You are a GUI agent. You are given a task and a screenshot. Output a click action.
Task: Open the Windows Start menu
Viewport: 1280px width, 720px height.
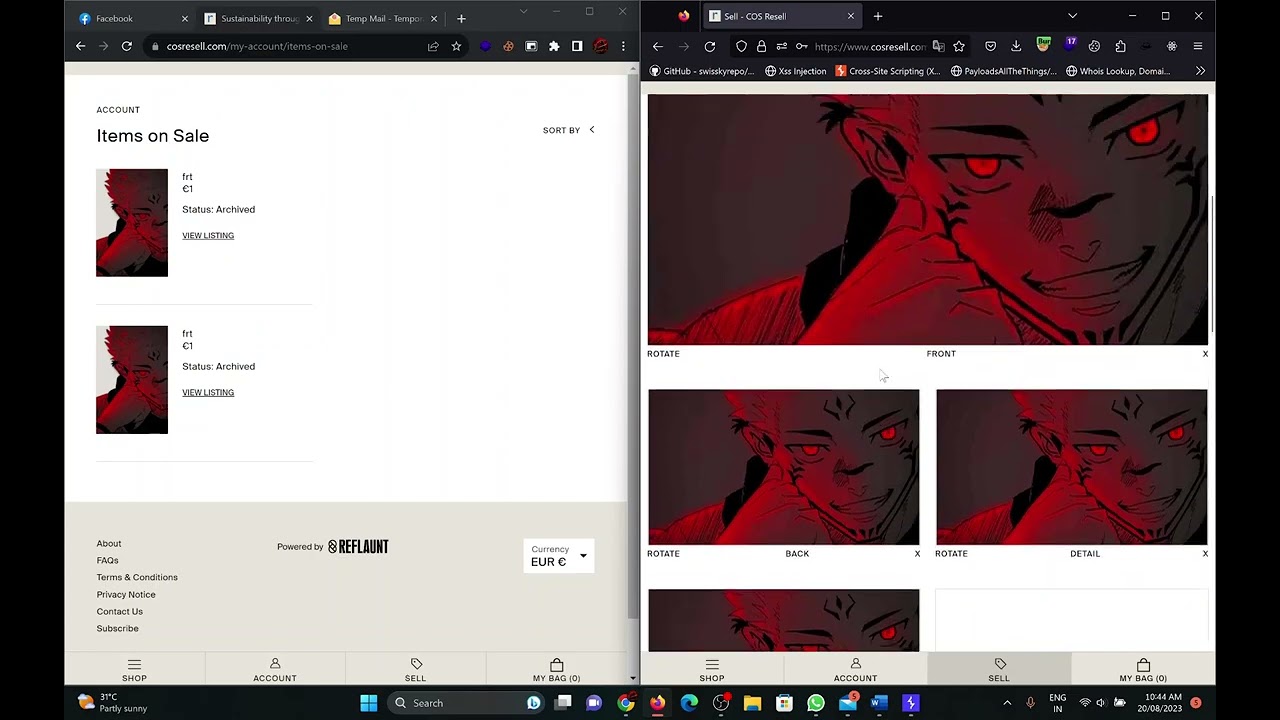pos(369,703)
